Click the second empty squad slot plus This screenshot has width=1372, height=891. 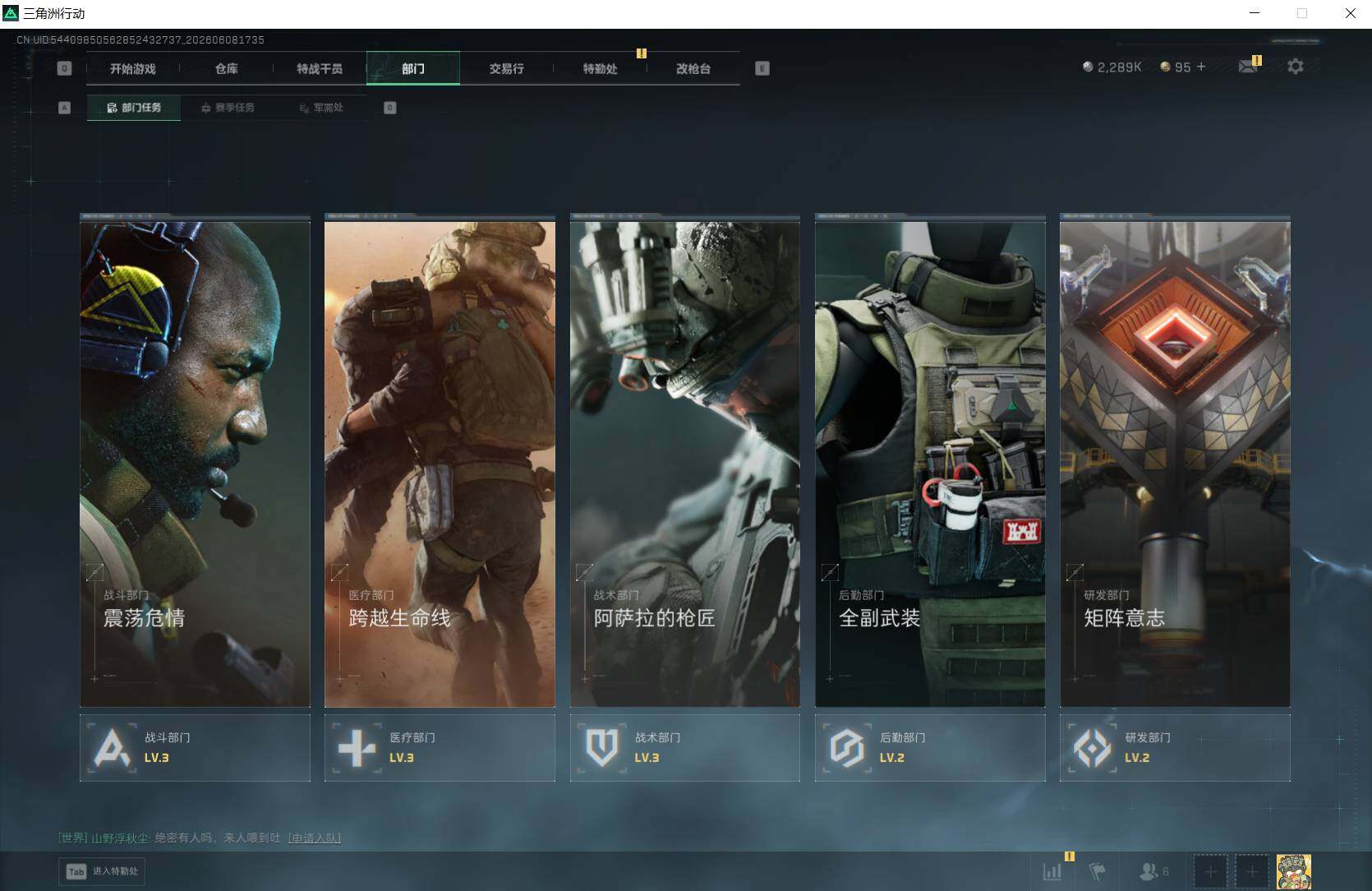point(1252,871)
